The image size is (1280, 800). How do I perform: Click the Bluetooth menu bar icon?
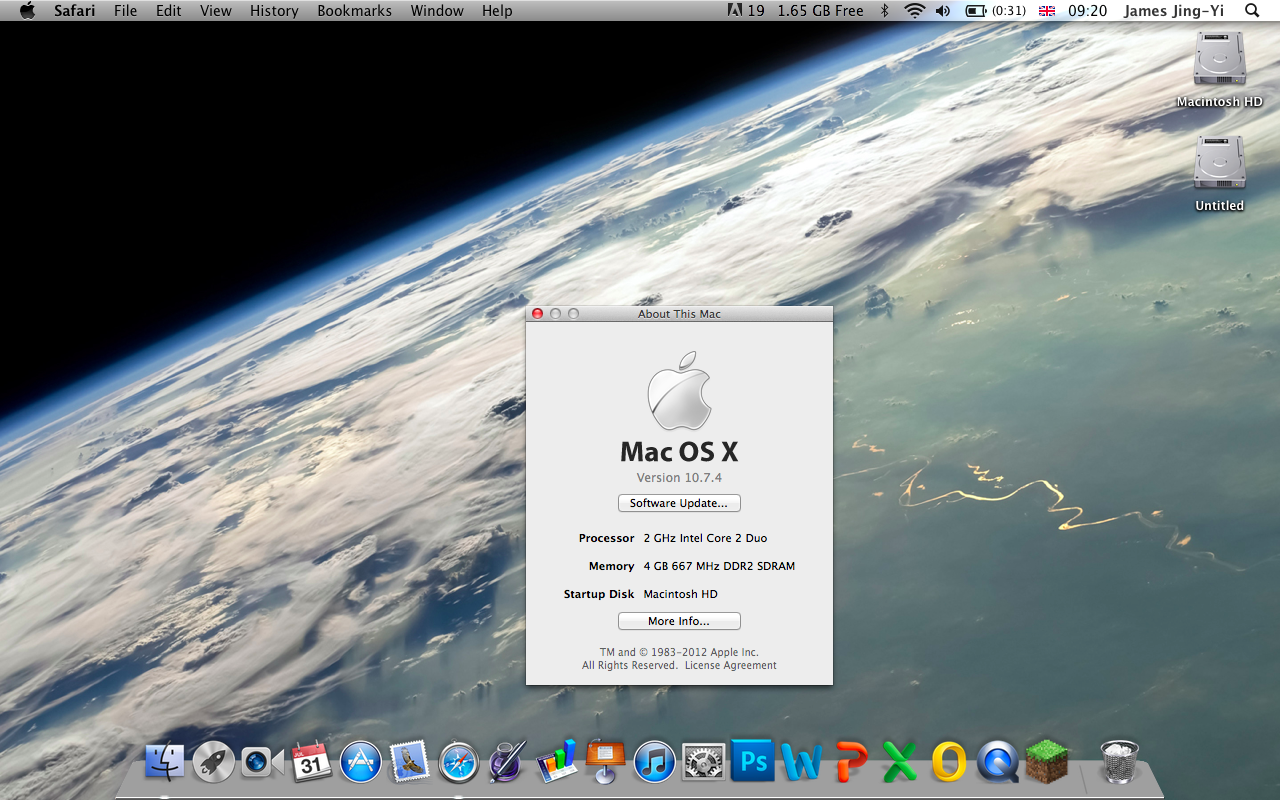(884, 11)
